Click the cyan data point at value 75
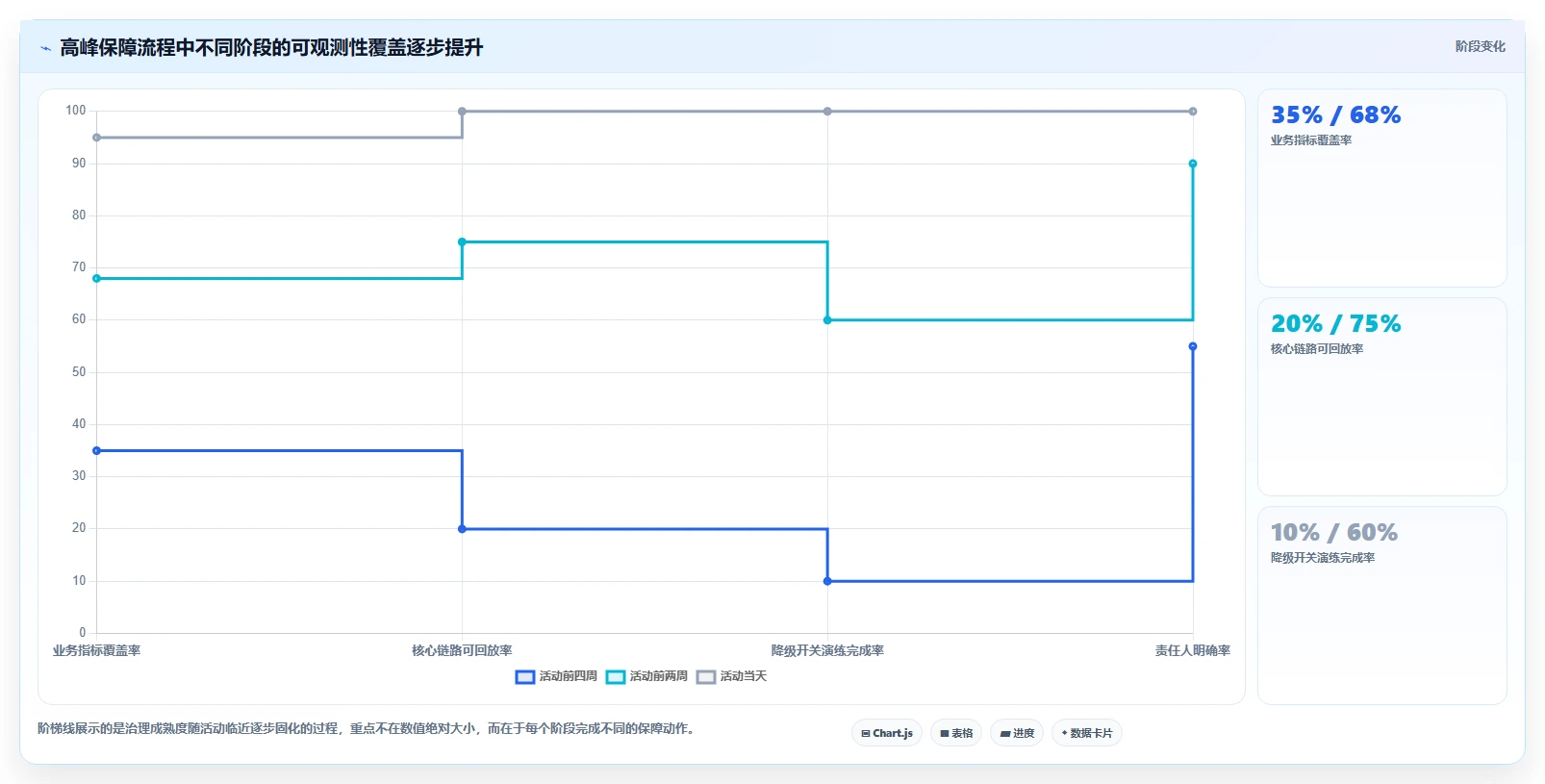This screenshot has height=784, width=1545. coord(462,241)
